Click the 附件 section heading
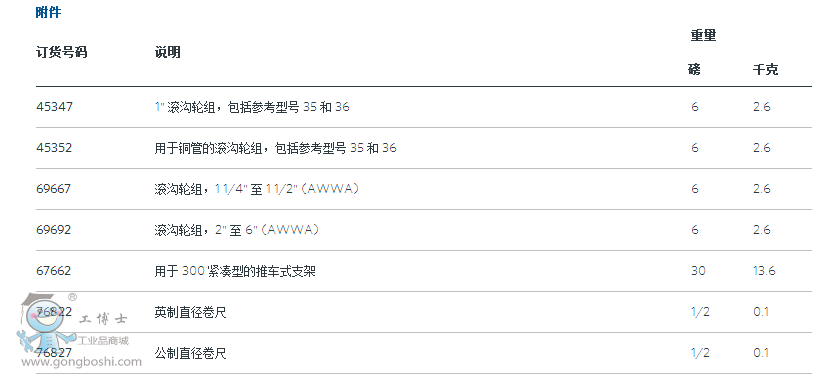Viewport: 835px width, 381px height. (48, 12)
